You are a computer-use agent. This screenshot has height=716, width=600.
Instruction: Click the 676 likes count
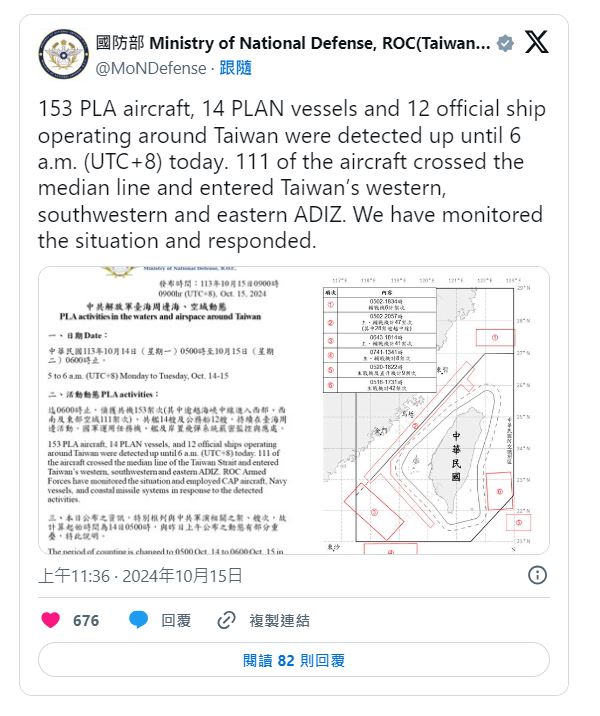[86, 620]
